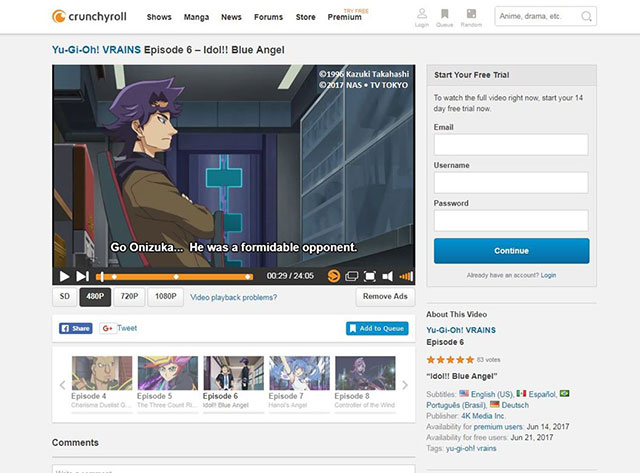Click the Password input field
Image resolution: width=640 pixels, height=473 pixels.
(x=511, y=220)
